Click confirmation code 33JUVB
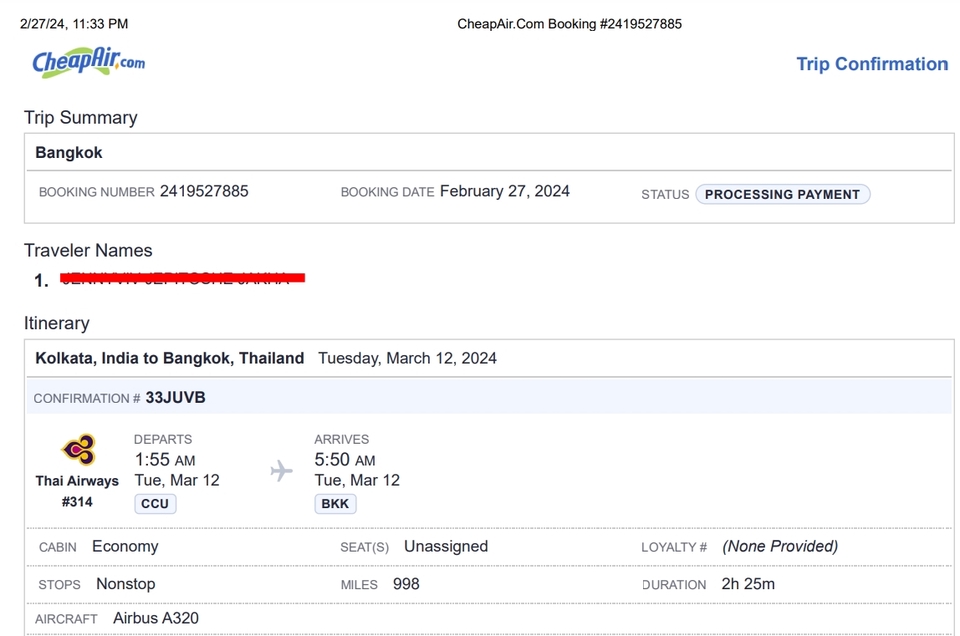This screenshot has height=636, width=960. pos(175,397)
